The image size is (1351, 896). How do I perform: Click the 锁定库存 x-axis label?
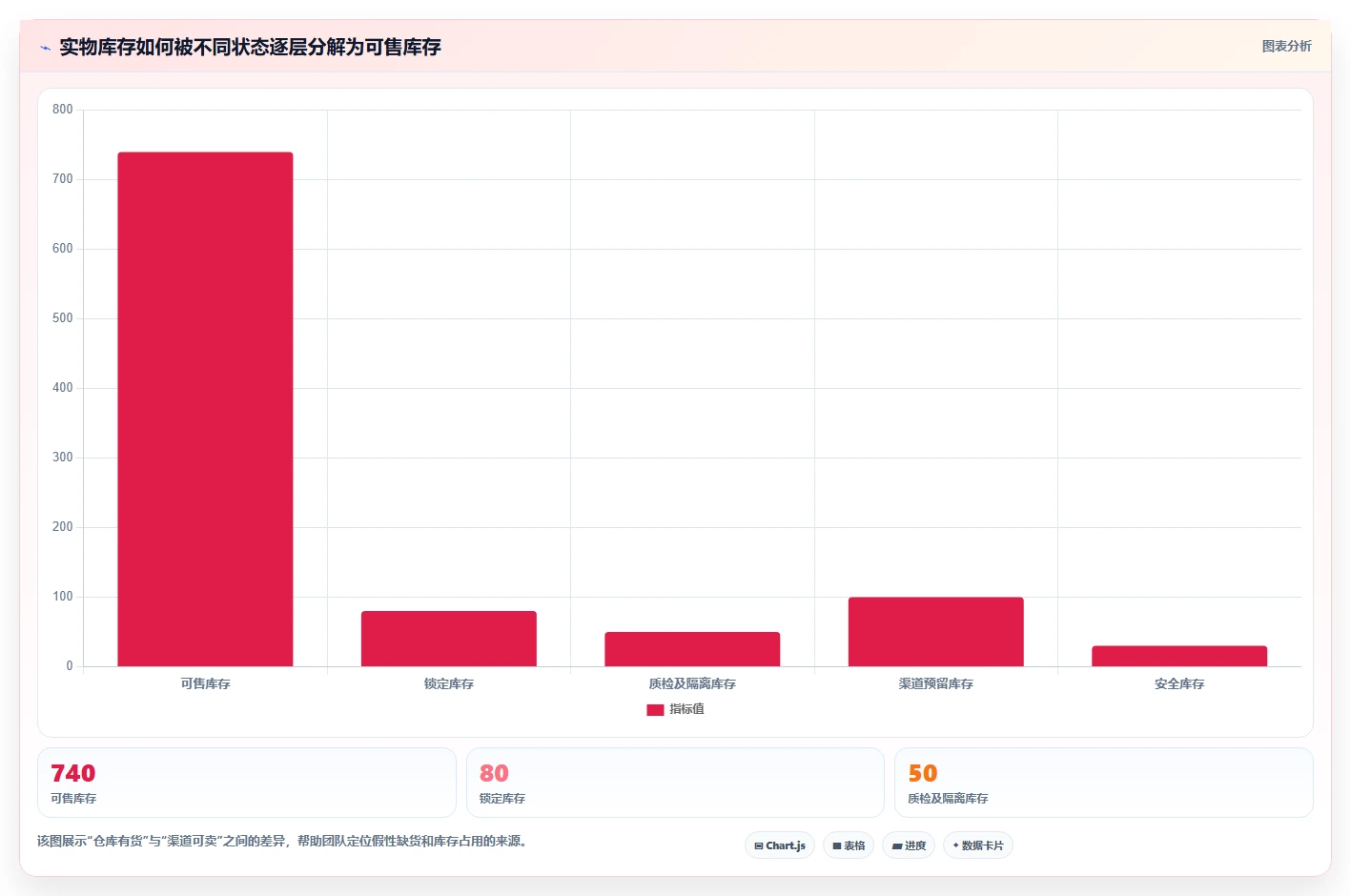point(449,683)
